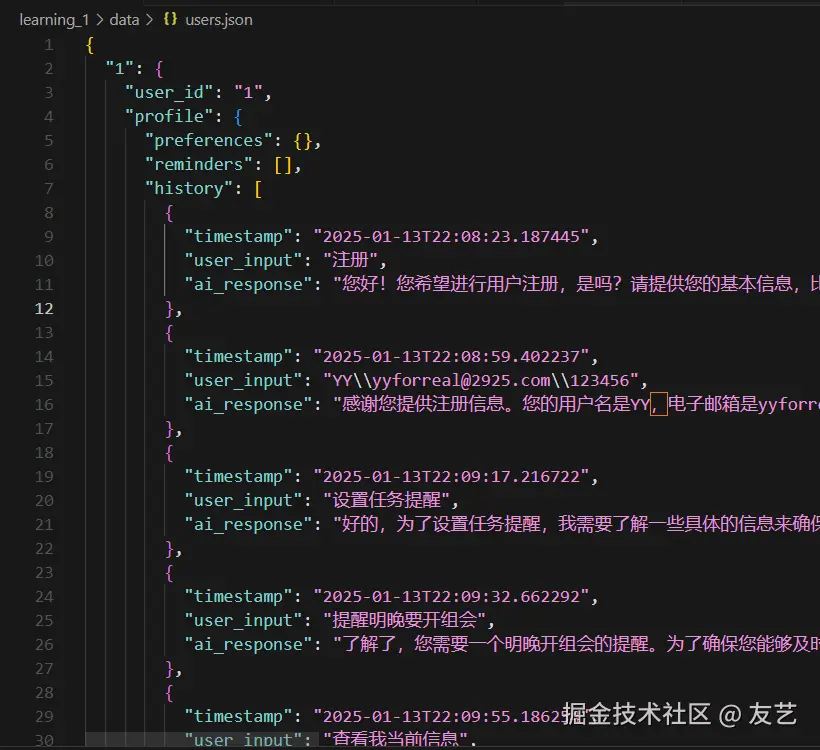Image resolution: width=820 pixels, height=750 pixels.
Task: Click line number 28 in gutter
Action: [44, 692]
